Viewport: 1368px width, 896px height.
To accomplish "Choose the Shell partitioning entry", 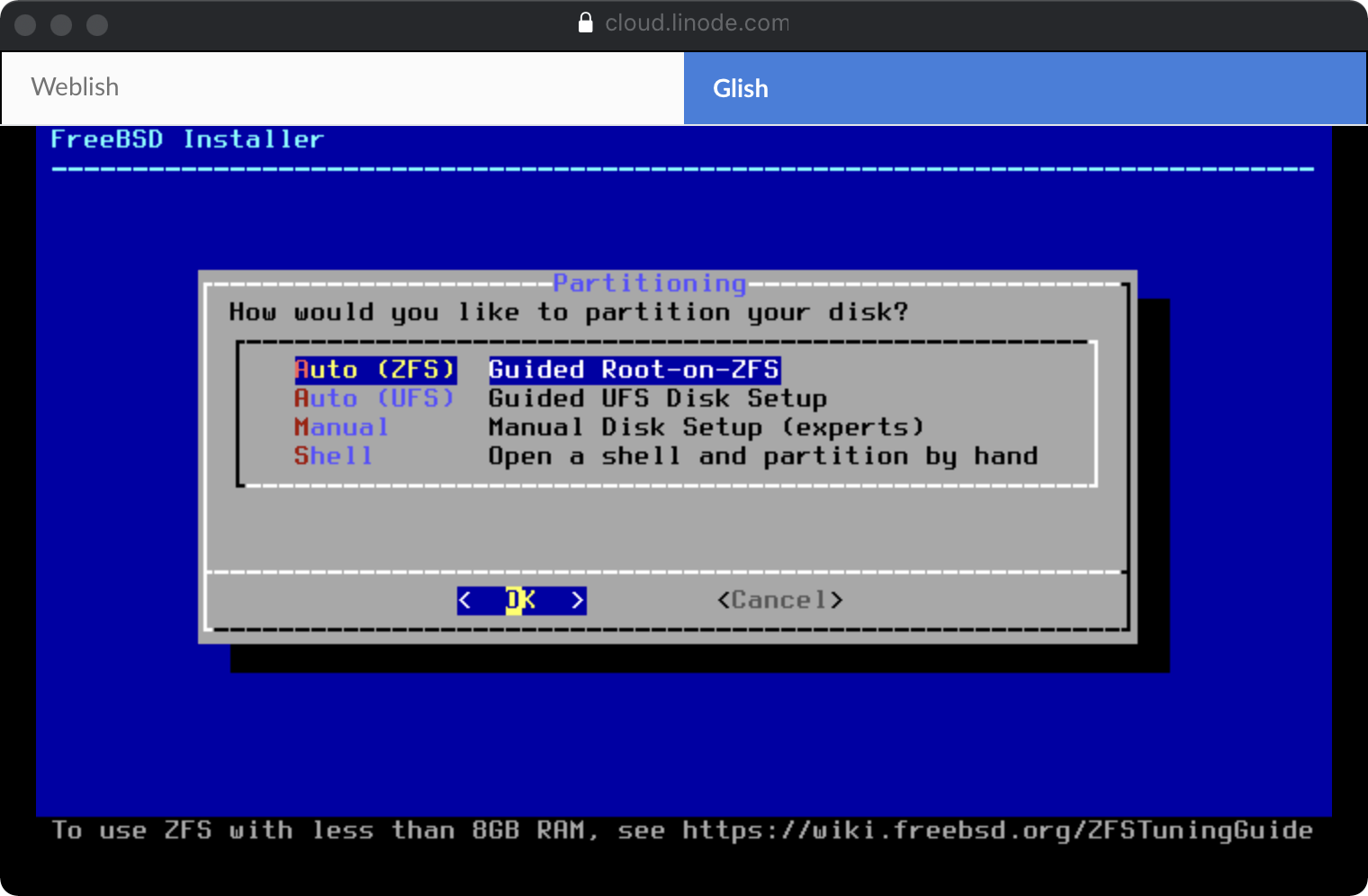I will (x=333, y=456).
